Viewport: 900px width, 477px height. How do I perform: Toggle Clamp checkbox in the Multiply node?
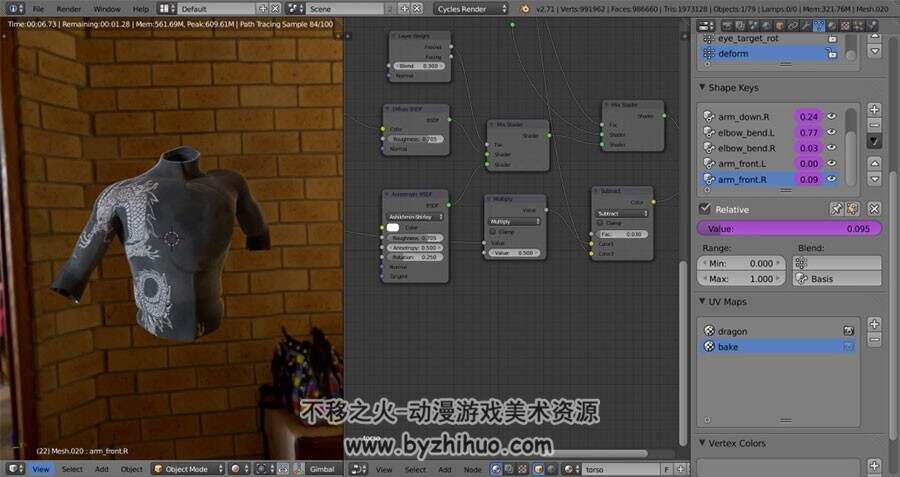(493, 231)
